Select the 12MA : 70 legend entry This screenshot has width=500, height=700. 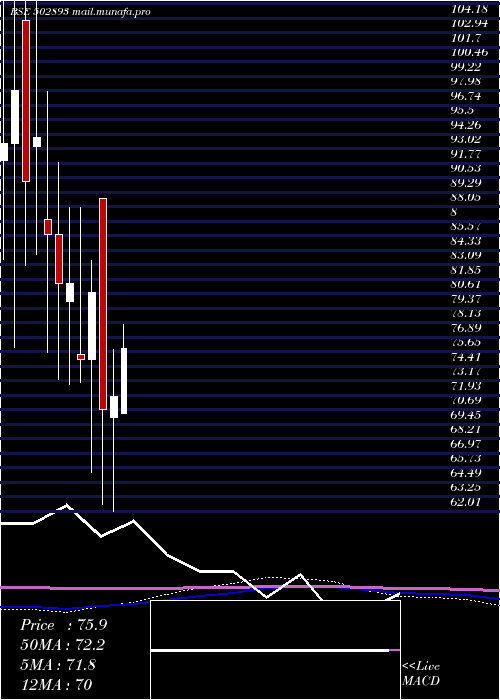coord(56,685)
